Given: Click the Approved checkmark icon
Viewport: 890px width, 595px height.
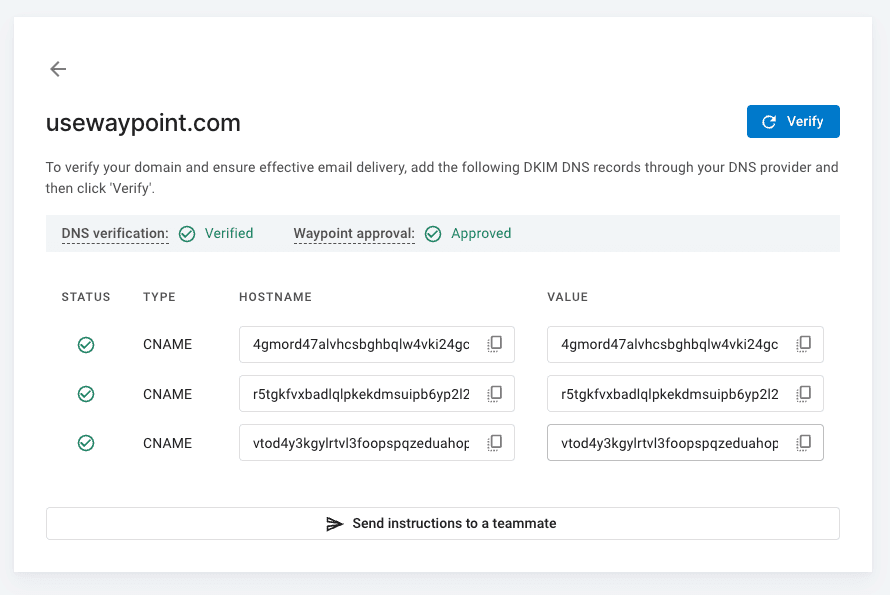Looking at the screenshot, I should pos(433,234).
